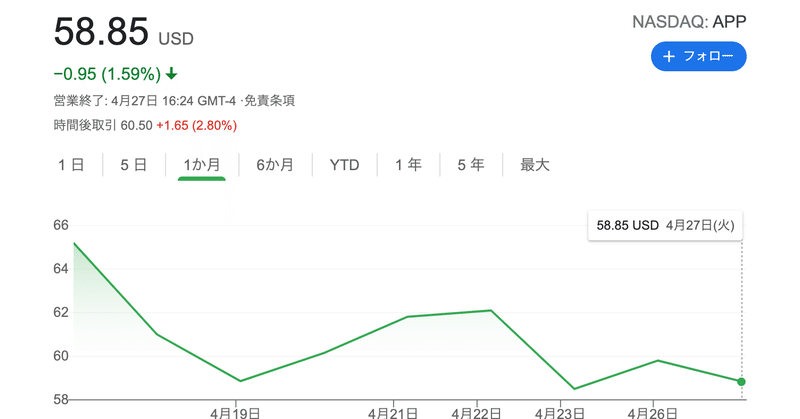Click the NASDAQ: APP ticker text
The width and height of the screenshot is (800, 419).
(x=689, y=22)
